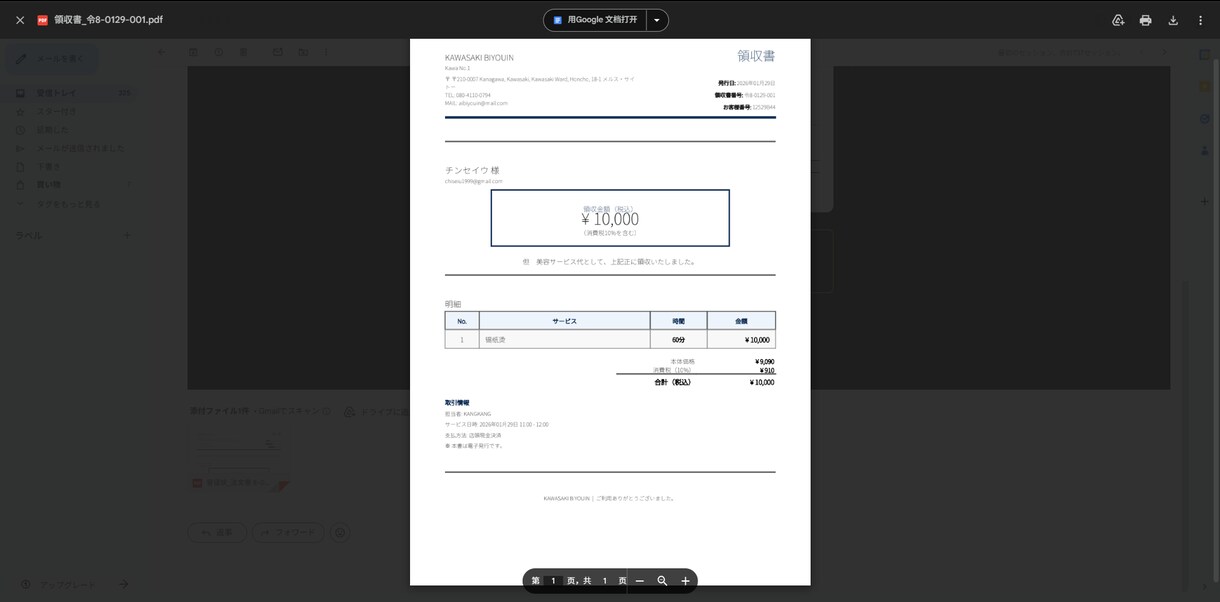Click the footer thank-you line ご利用ありがとうございました
1220x602 pixels.
tap(636, 498)
